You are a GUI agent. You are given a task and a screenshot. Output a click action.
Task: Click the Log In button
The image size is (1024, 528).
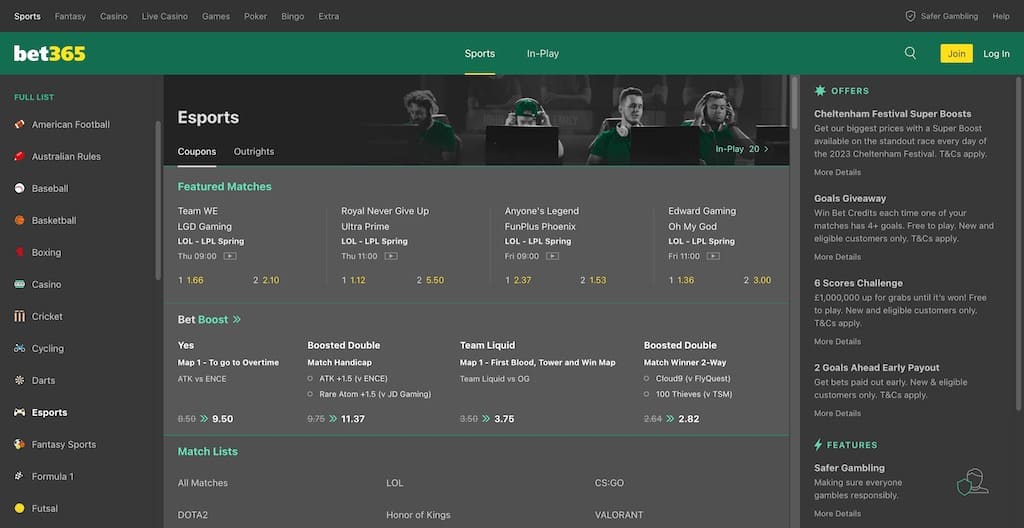pyautogui.click(x=997, y=54)
